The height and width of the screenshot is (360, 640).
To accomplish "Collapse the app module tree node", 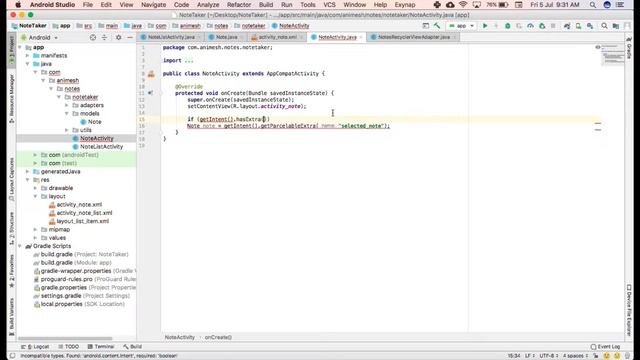I will tap(20, 47).
